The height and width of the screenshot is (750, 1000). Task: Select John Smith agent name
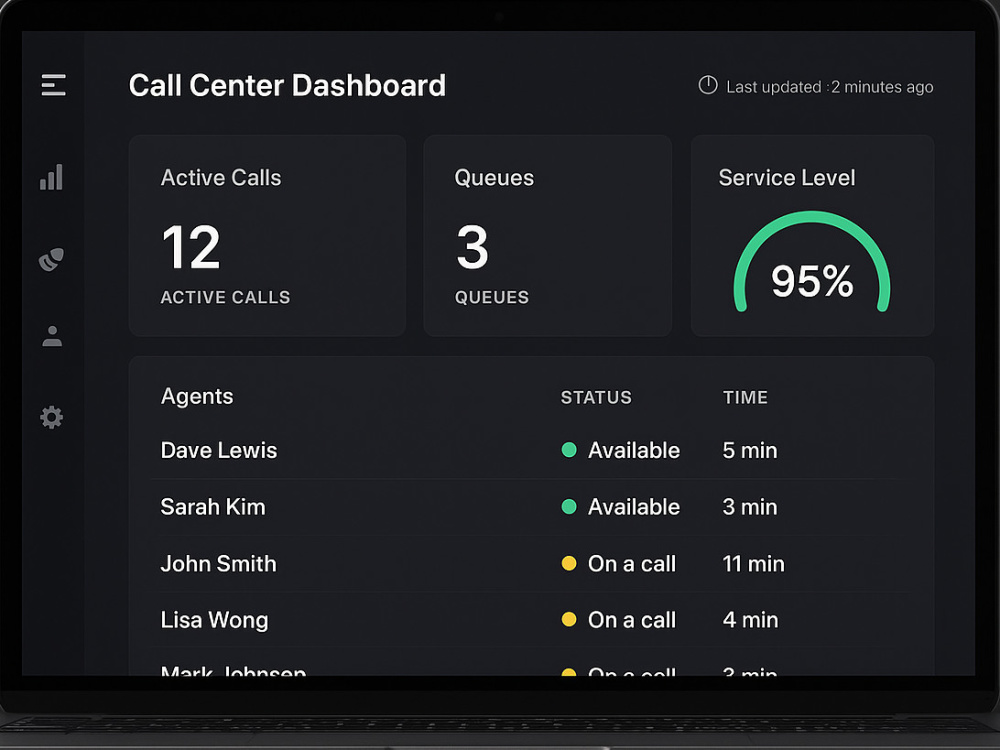tap(219, 564)
